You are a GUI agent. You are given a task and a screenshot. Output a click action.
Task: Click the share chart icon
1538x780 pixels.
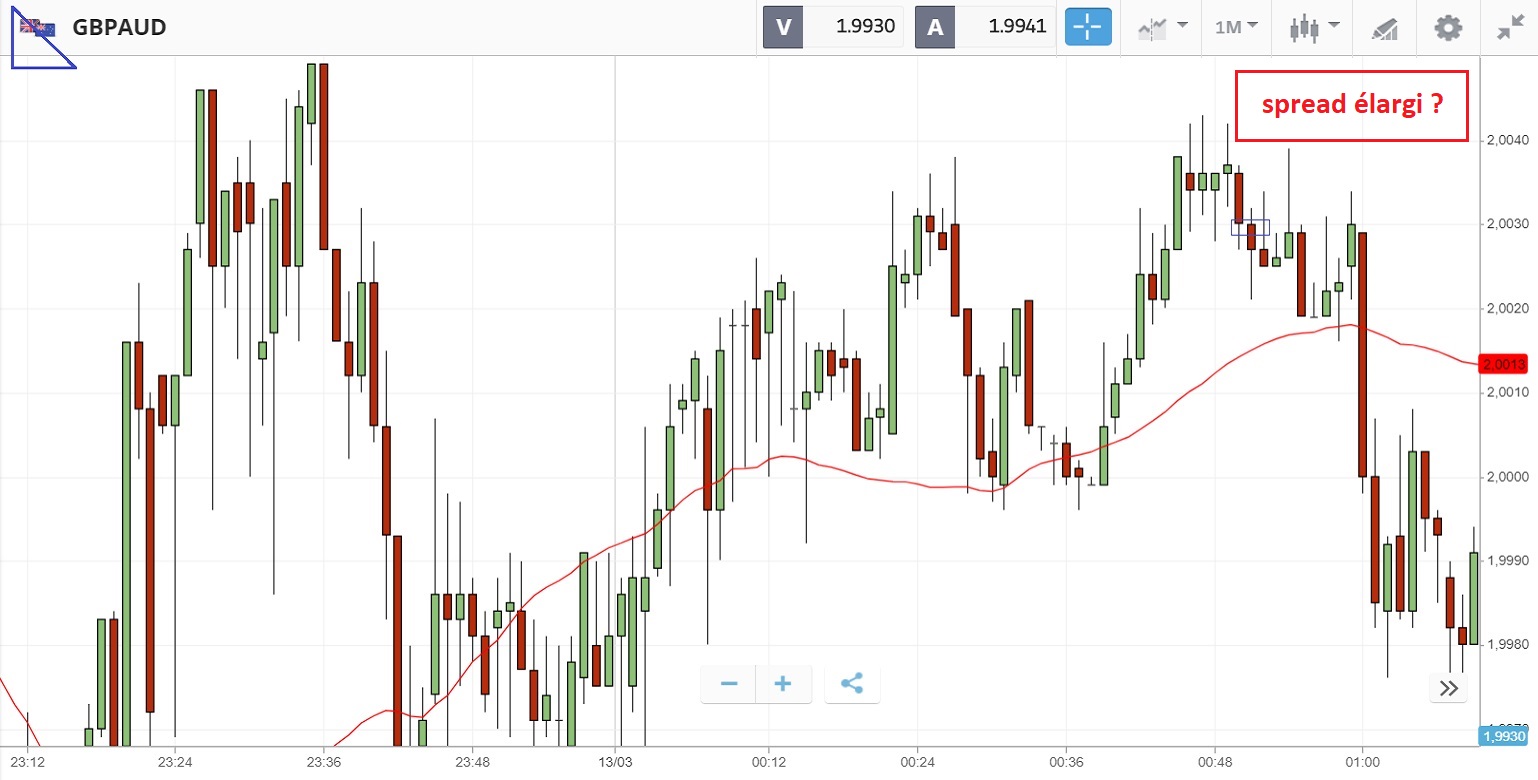(852, 684)
